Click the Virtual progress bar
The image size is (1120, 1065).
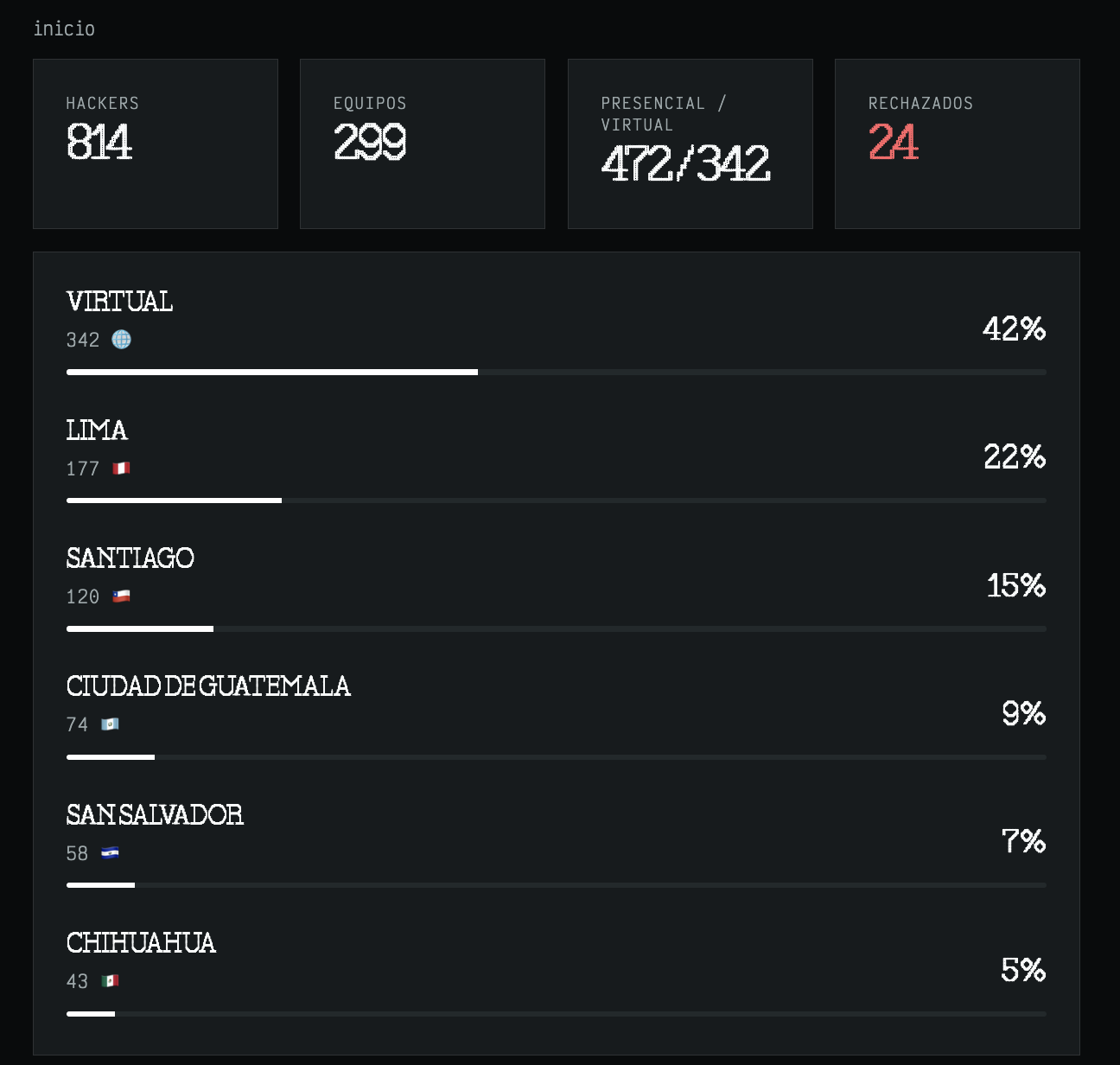point(556,372)
